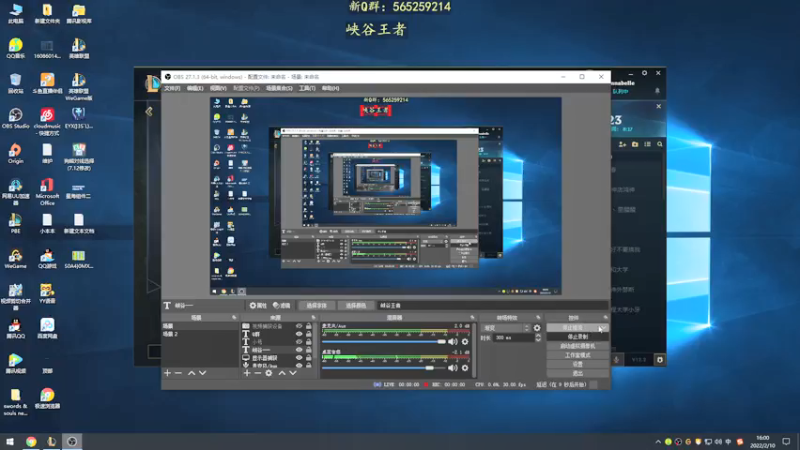The image size is (800, 450).
Task: Select 场景 2 in the scenes list
Action: 200,334
